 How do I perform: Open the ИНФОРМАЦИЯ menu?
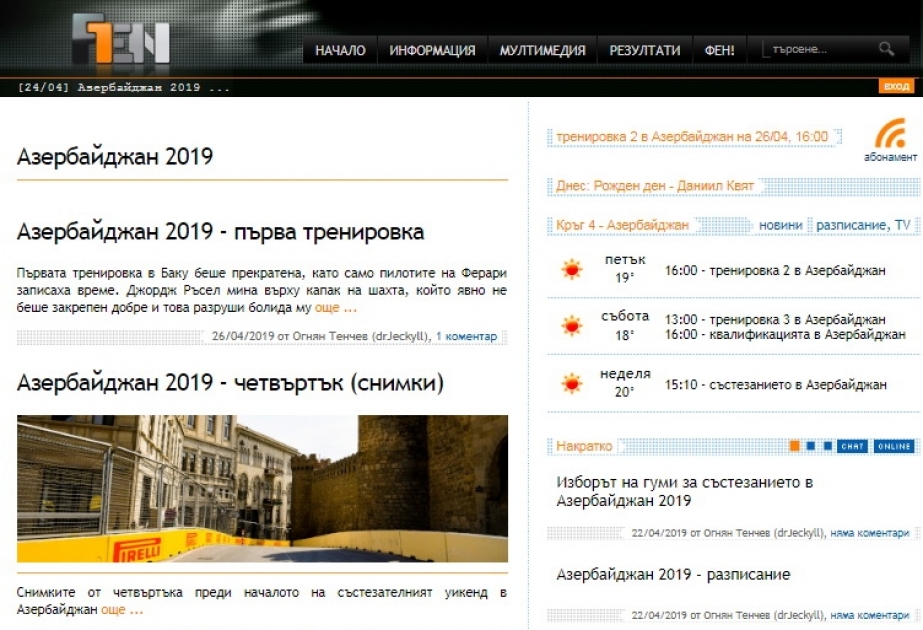coord(432,51)
